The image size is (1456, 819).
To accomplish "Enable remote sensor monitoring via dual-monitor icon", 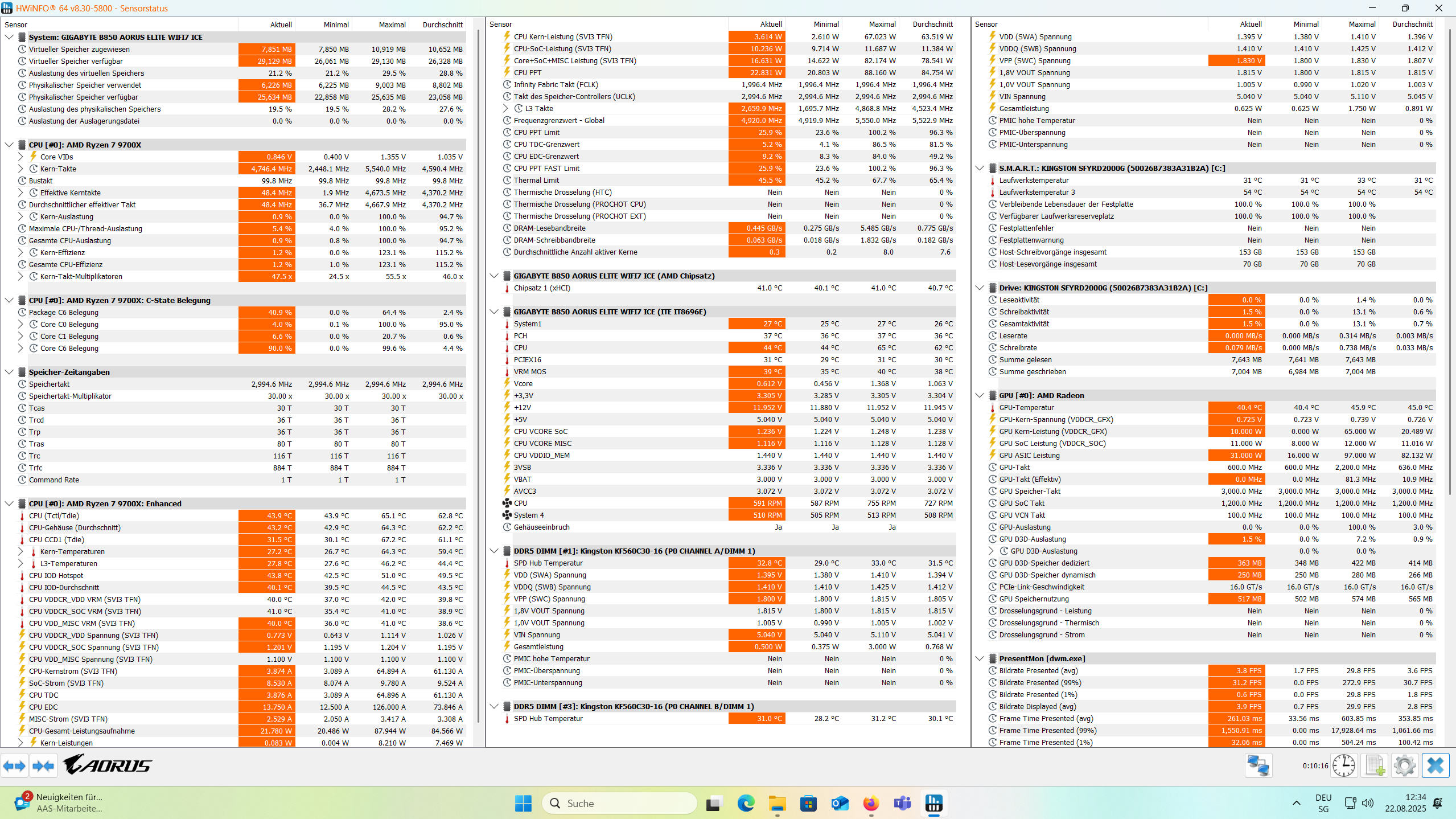I will [x=1258, y=765].
